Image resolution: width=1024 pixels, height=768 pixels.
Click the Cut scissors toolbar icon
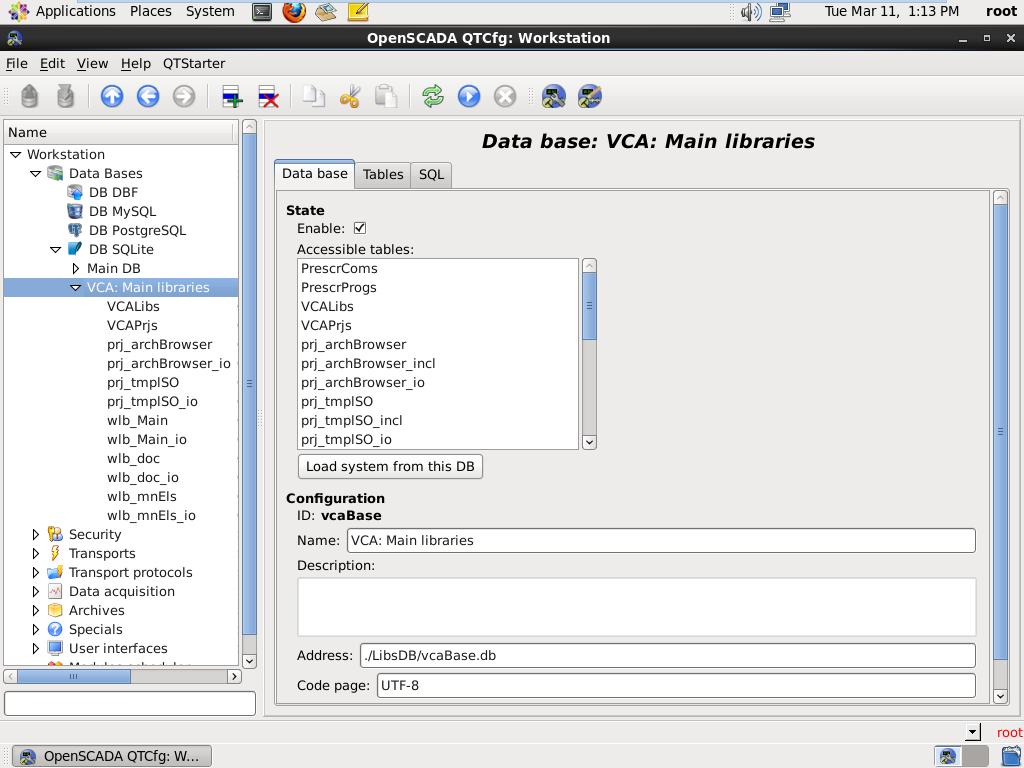pyautogui.click(x=349, y=96)
